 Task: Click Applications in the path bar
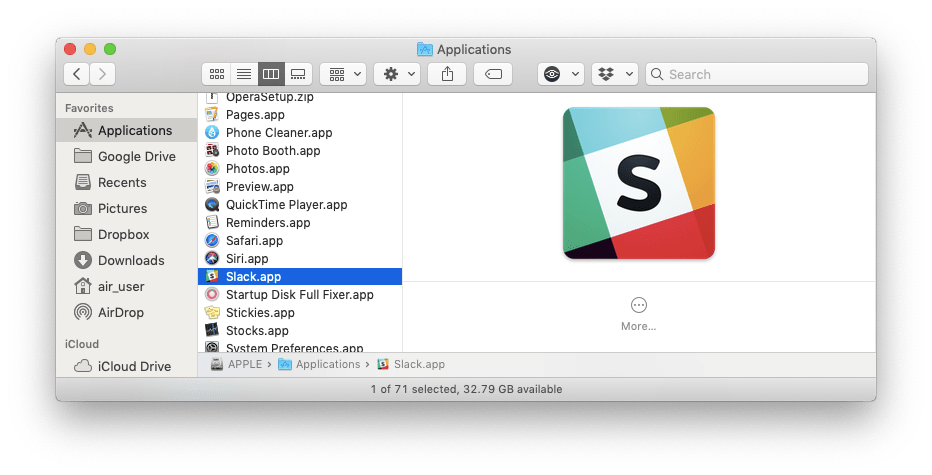[x=320, y=364]
